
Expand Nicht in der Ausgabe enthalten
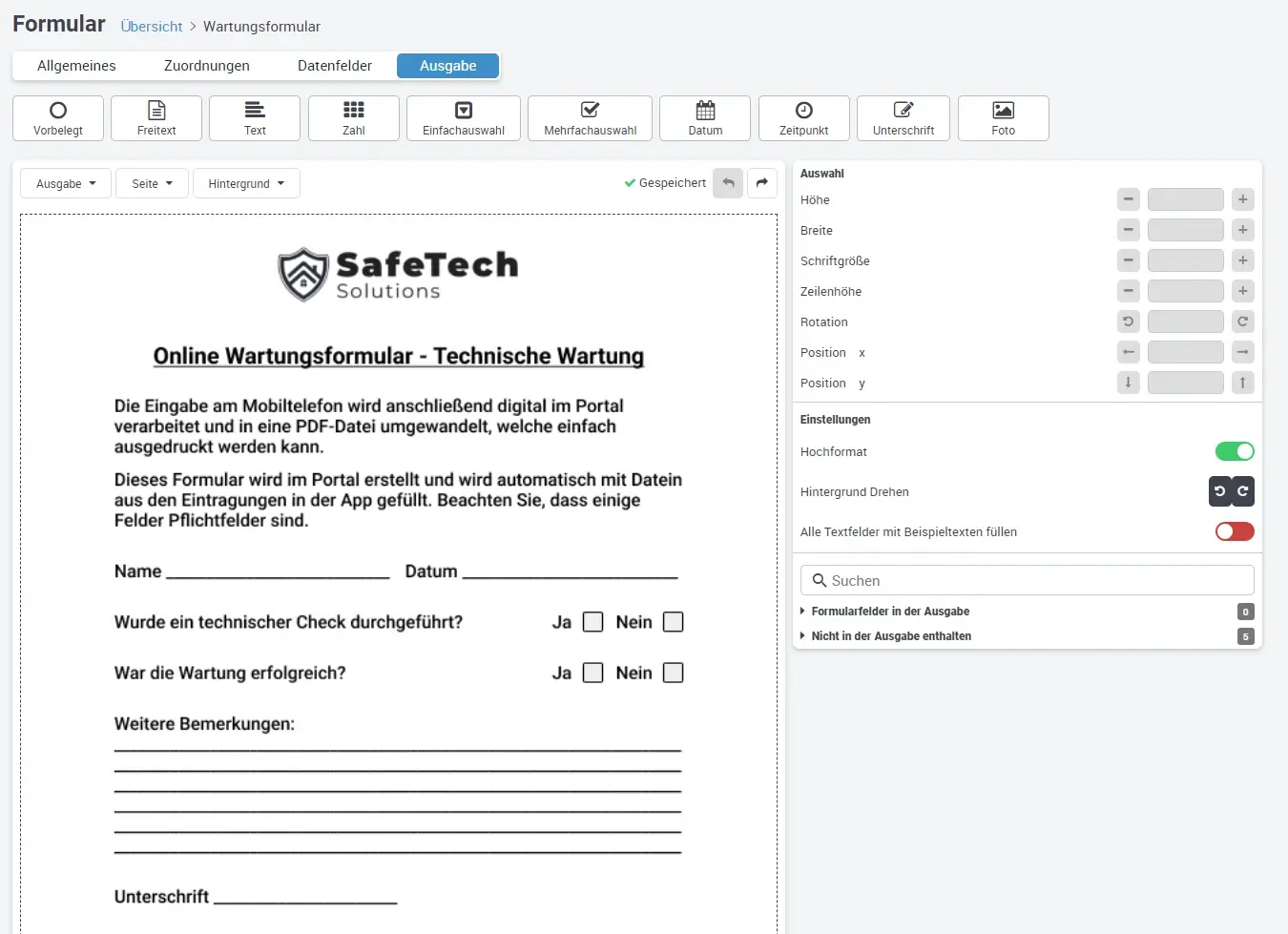[x=890, y=636]
